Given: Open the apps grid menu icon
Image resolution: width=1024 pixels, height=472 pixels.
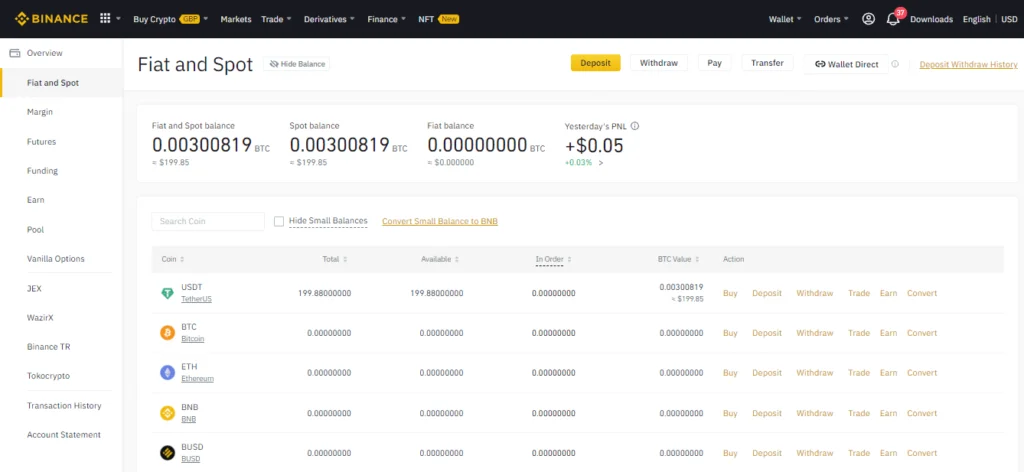Looking at the screenshot, I should 105,19.
